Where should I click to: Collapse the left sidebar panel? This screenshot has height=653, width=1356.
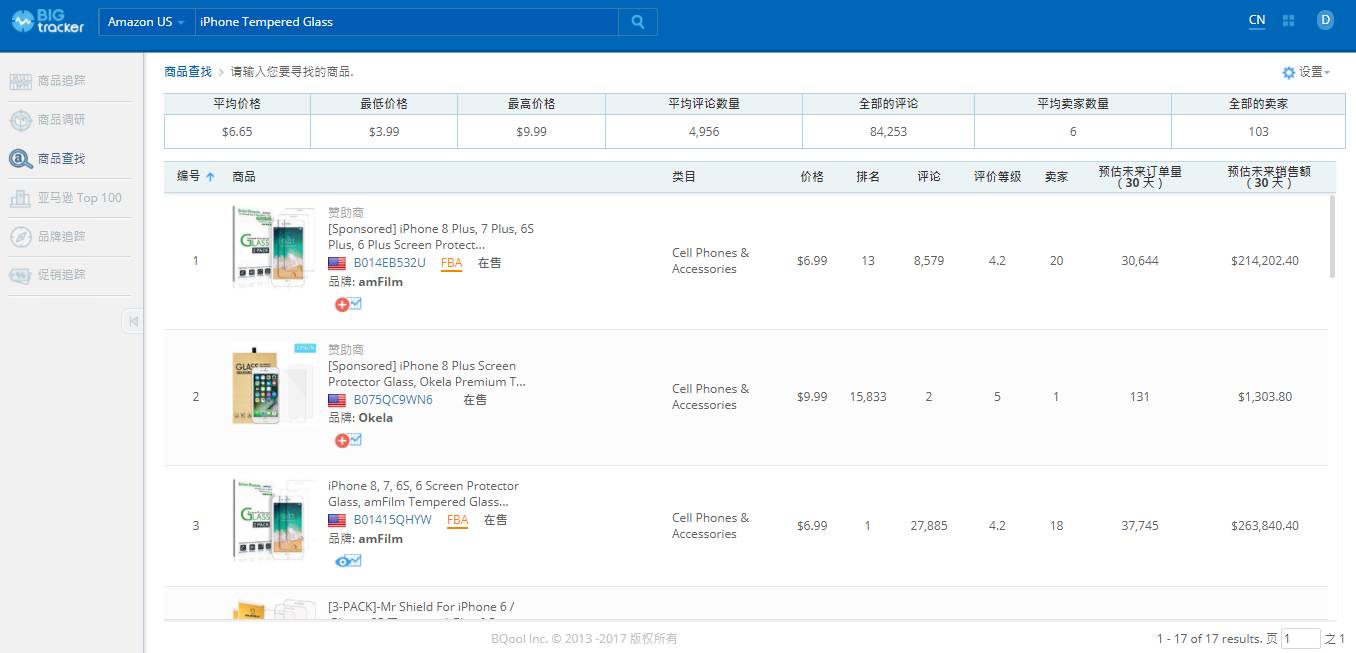click(133, 321)
